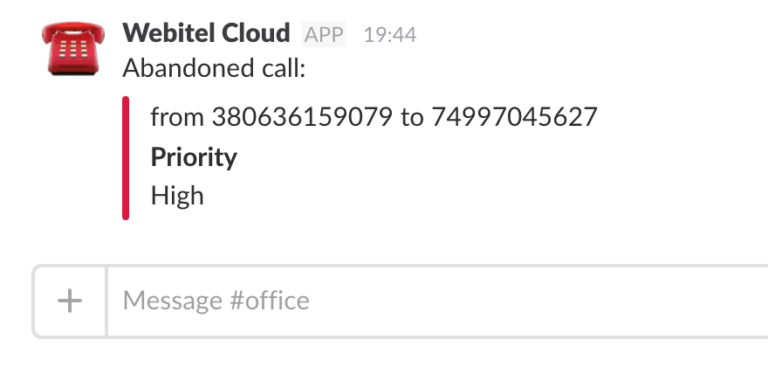Open the 19:44 message timestamp link
The image size is (768, 367).
[390, 35]
